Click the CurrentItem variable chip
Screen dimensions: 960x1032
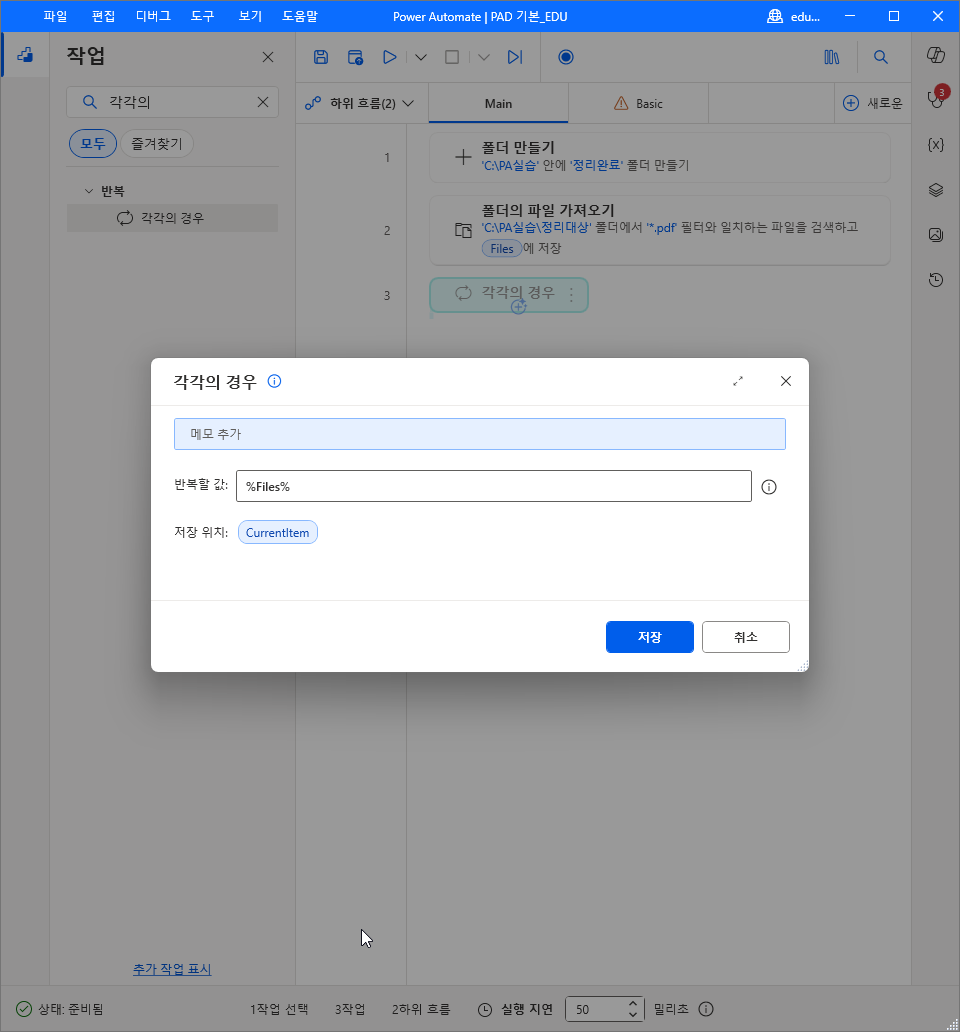click(278, 532)
